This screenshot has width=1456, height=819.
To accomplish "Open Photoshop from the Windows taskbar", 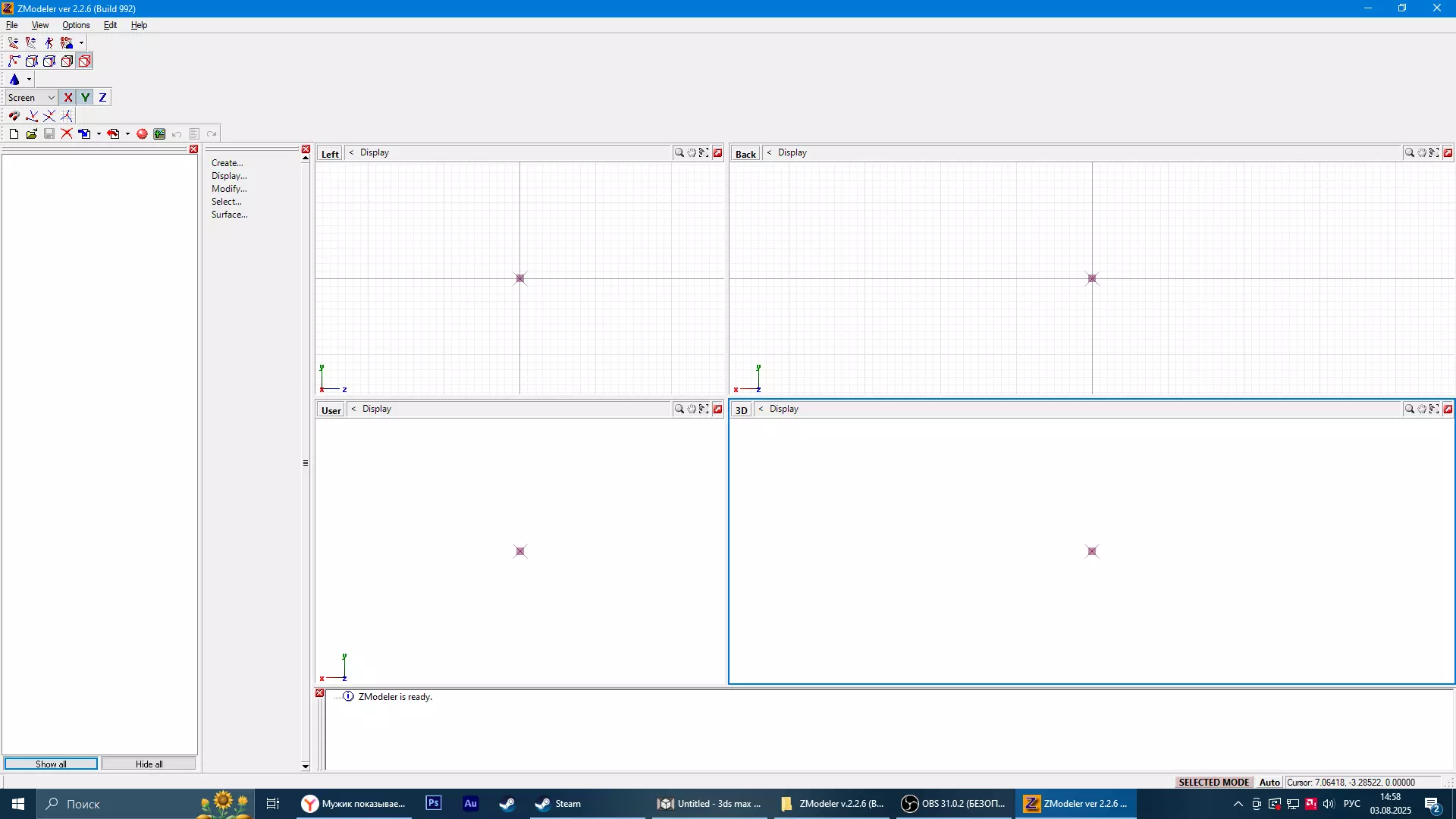I will pos(434,804).
